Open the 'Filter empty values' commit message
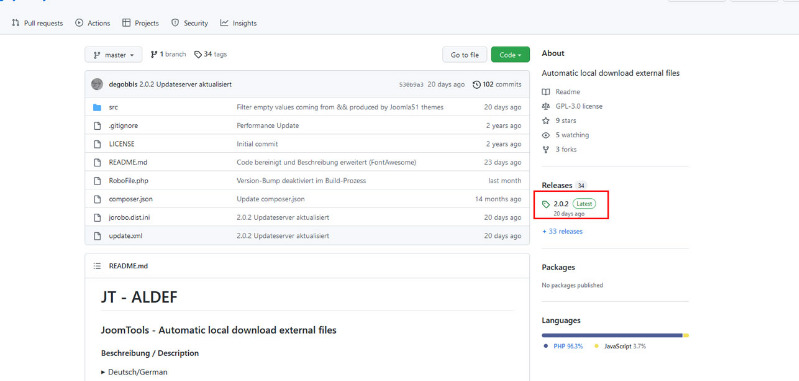Viewport: 799px width, 381px height. [x=340, y=107]
